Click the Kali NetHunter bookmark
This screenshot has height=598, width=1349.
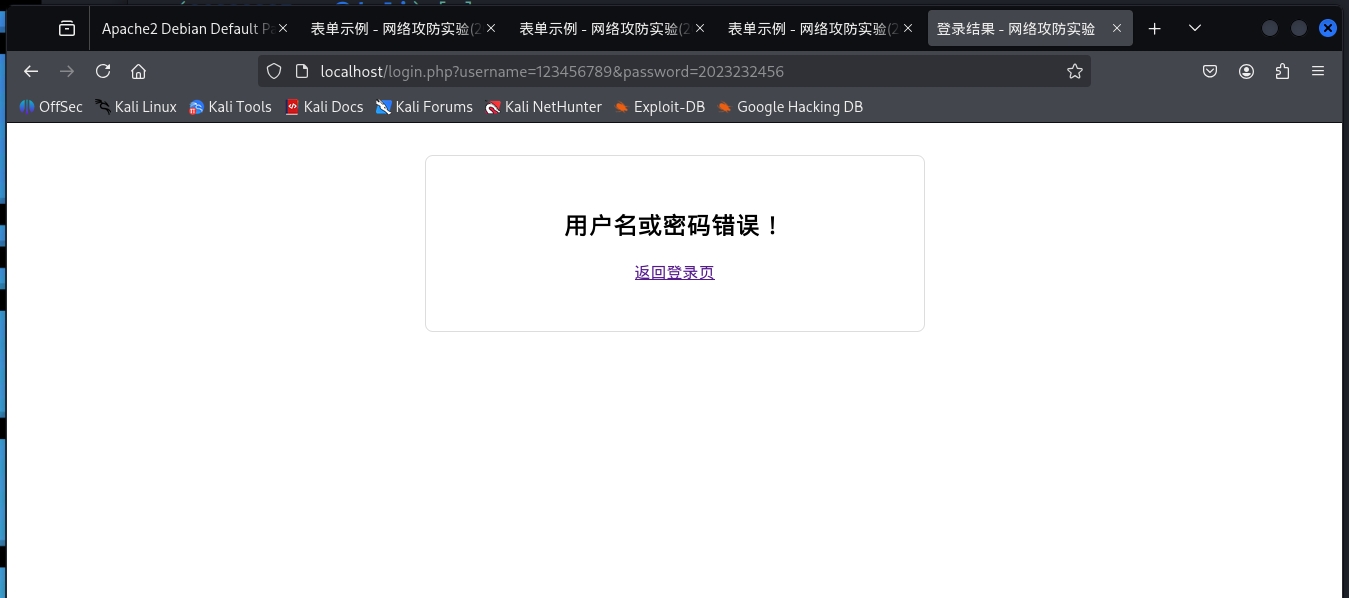pyautogui.click(x=544, y=107)
